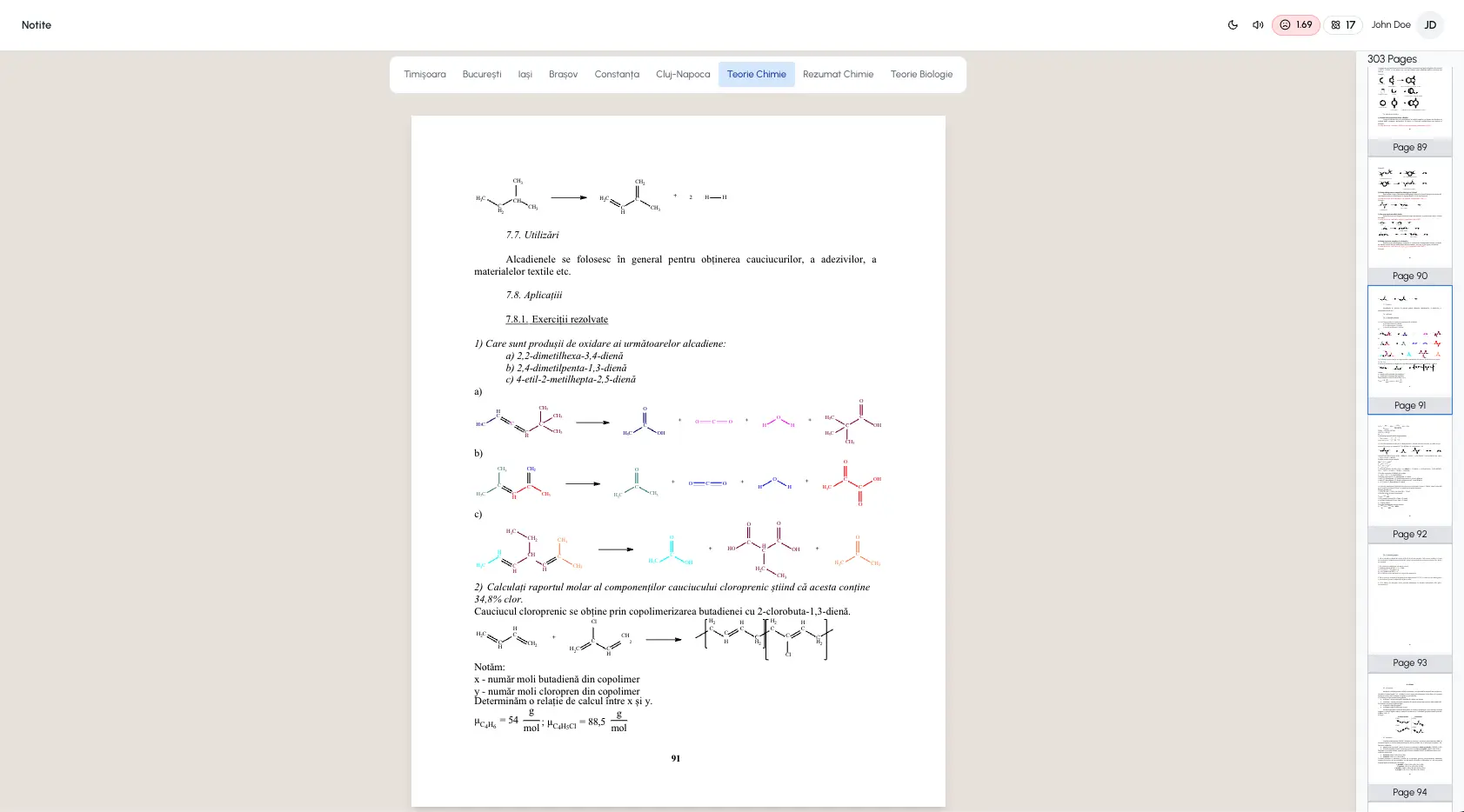Switch to the Rezumat Chimie tab

click(x=838, y=75)
